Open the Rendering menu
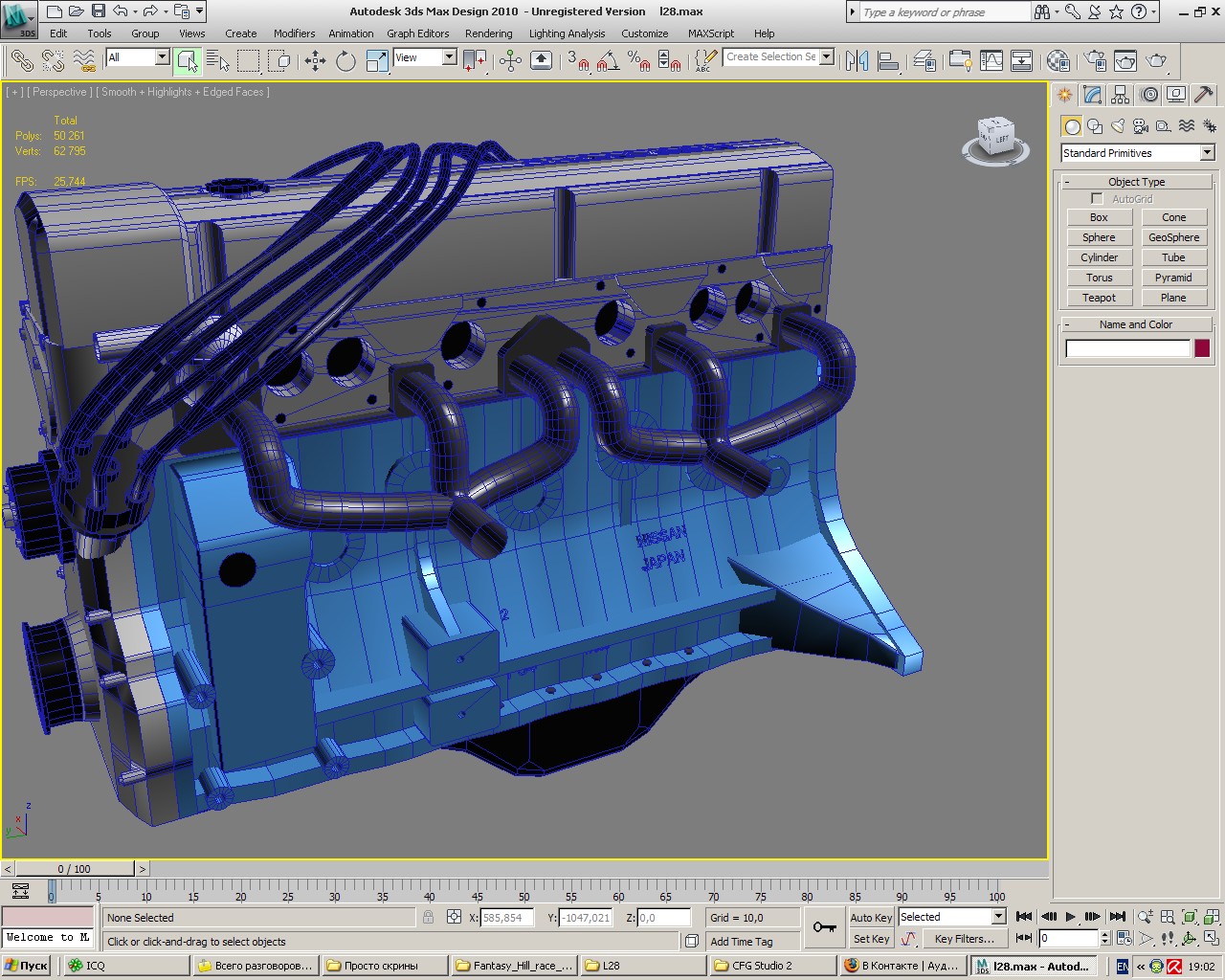Image resolution: width=1225 pixels, height=980 pixels. 488,33
